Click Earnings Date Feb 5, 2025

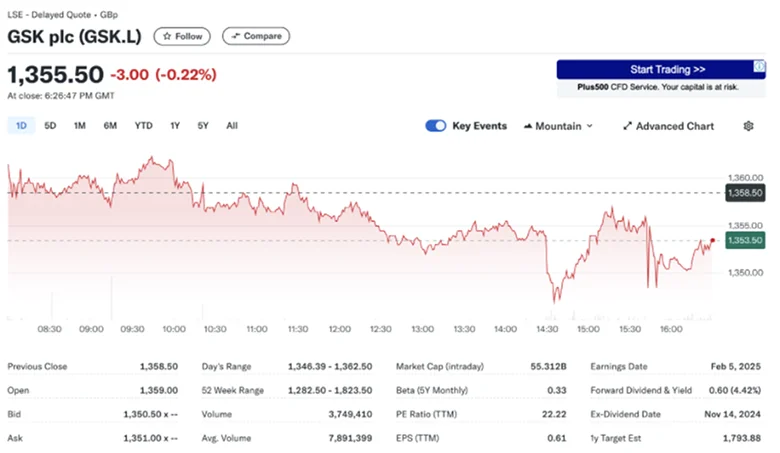735,366
